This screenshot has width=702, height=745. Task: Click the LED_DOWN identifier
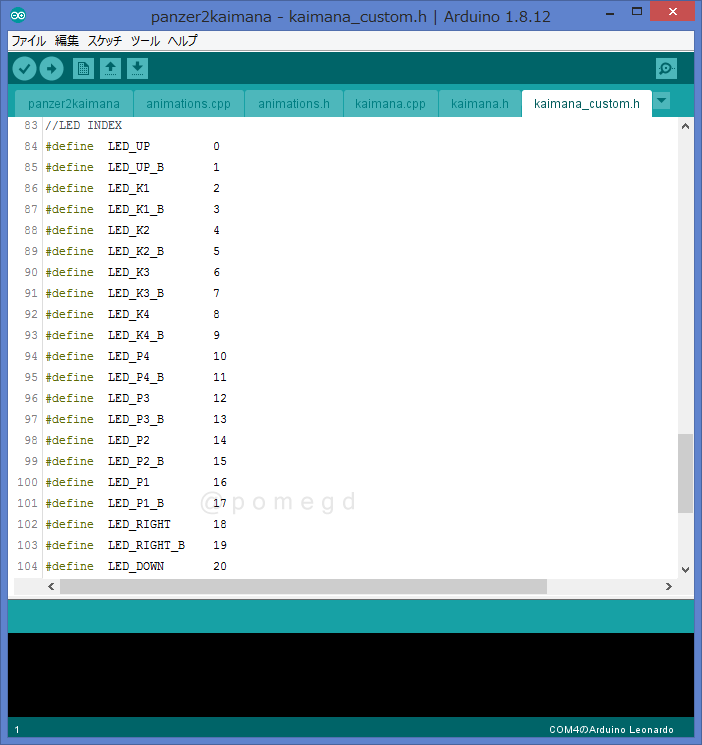tap(136, 566)
